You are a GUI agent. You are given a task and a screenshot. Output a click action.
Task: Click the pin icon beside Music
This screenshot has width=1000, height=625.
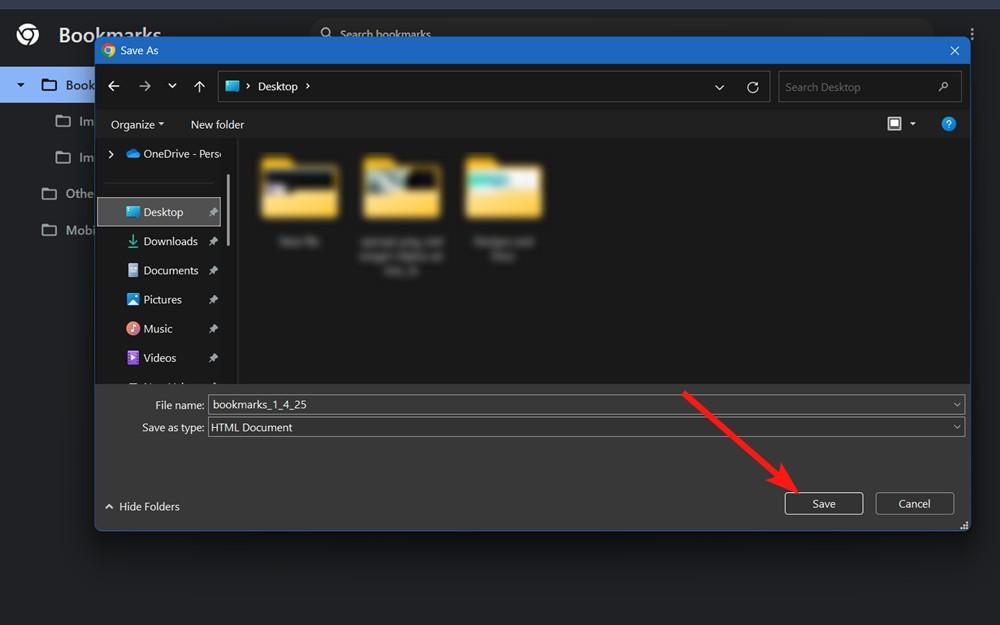[x=213, y=329]
